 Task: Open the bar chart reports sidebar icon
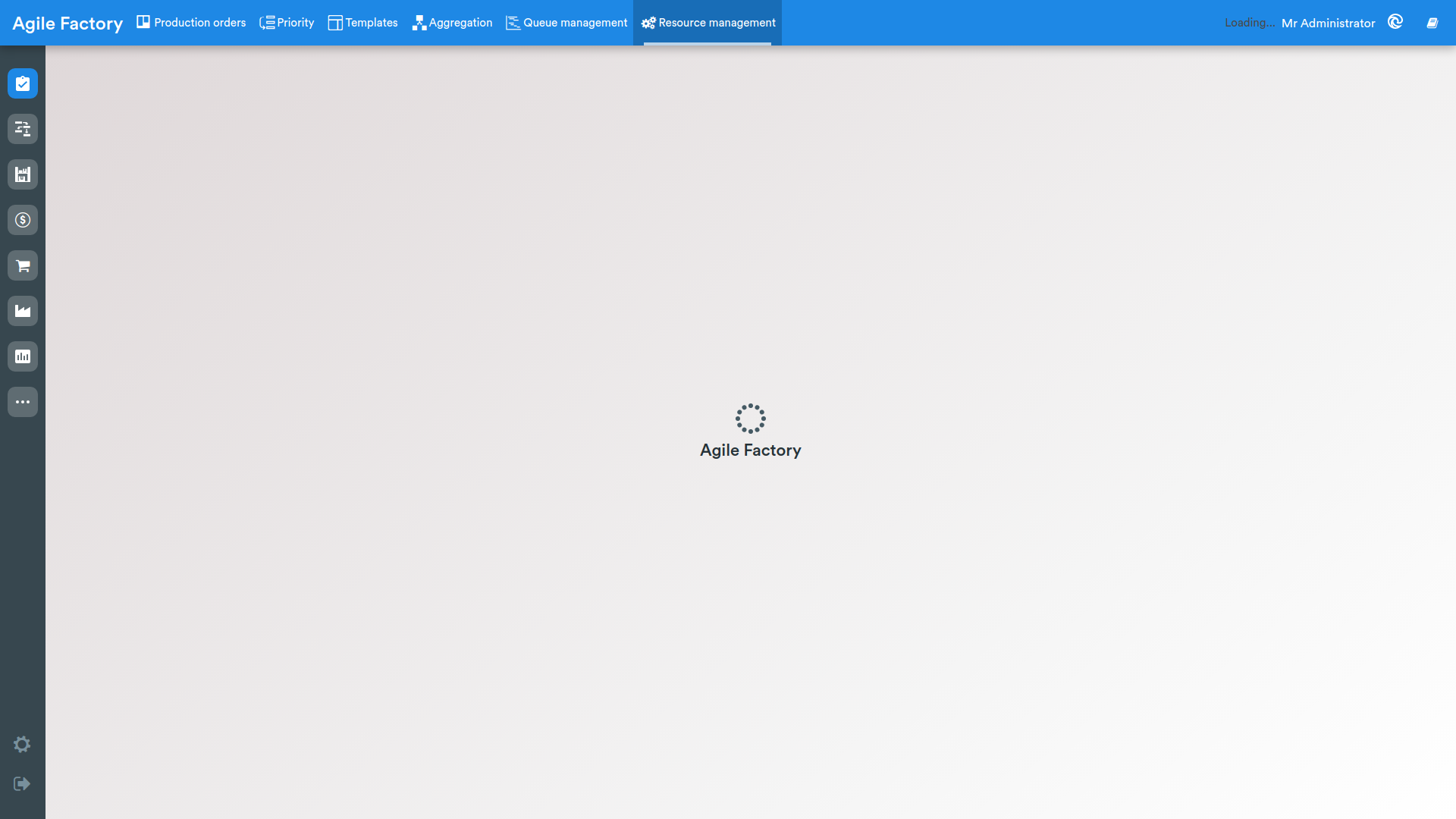[23, 356]
